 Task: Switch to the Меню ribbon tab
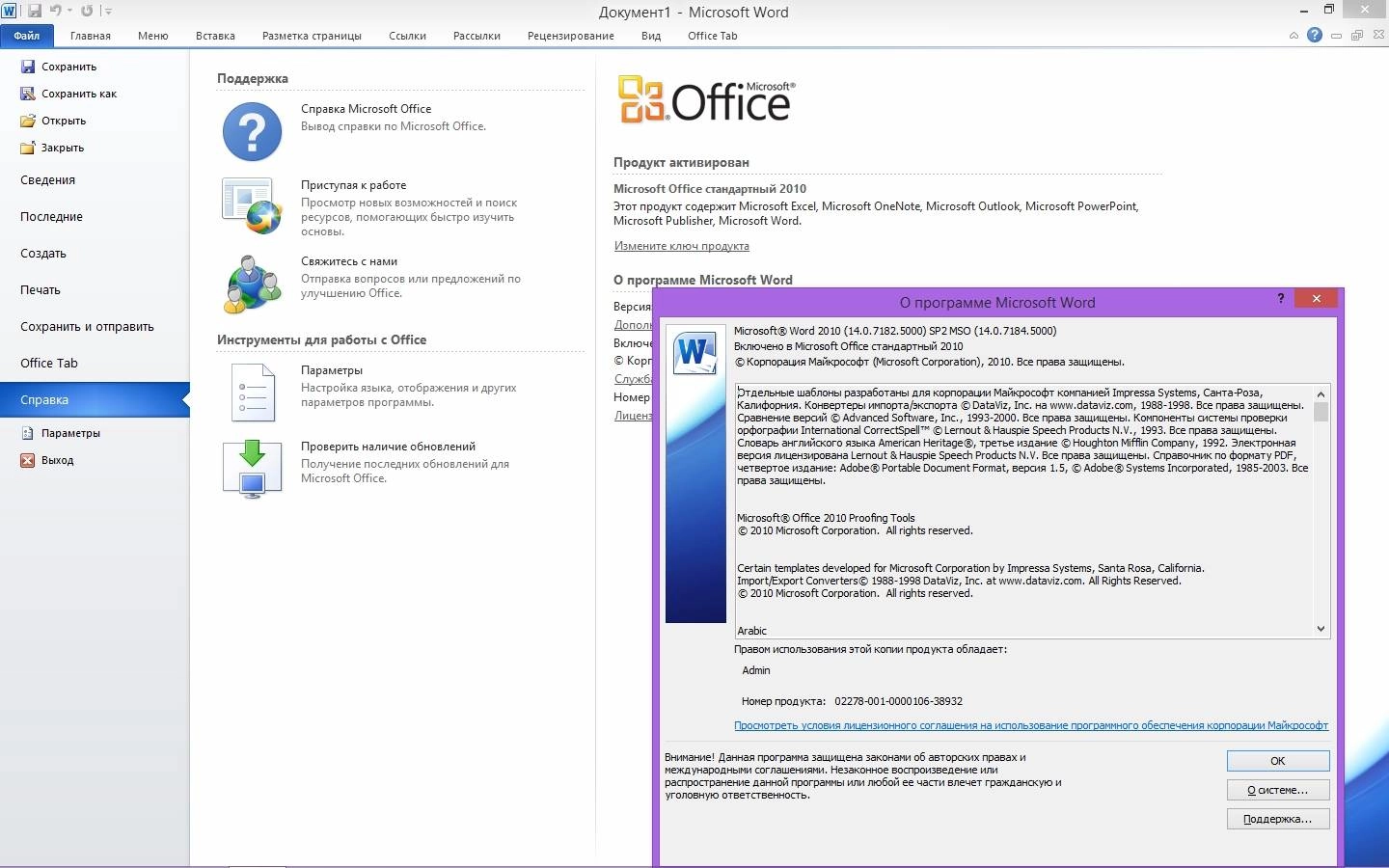pos(152,36)
